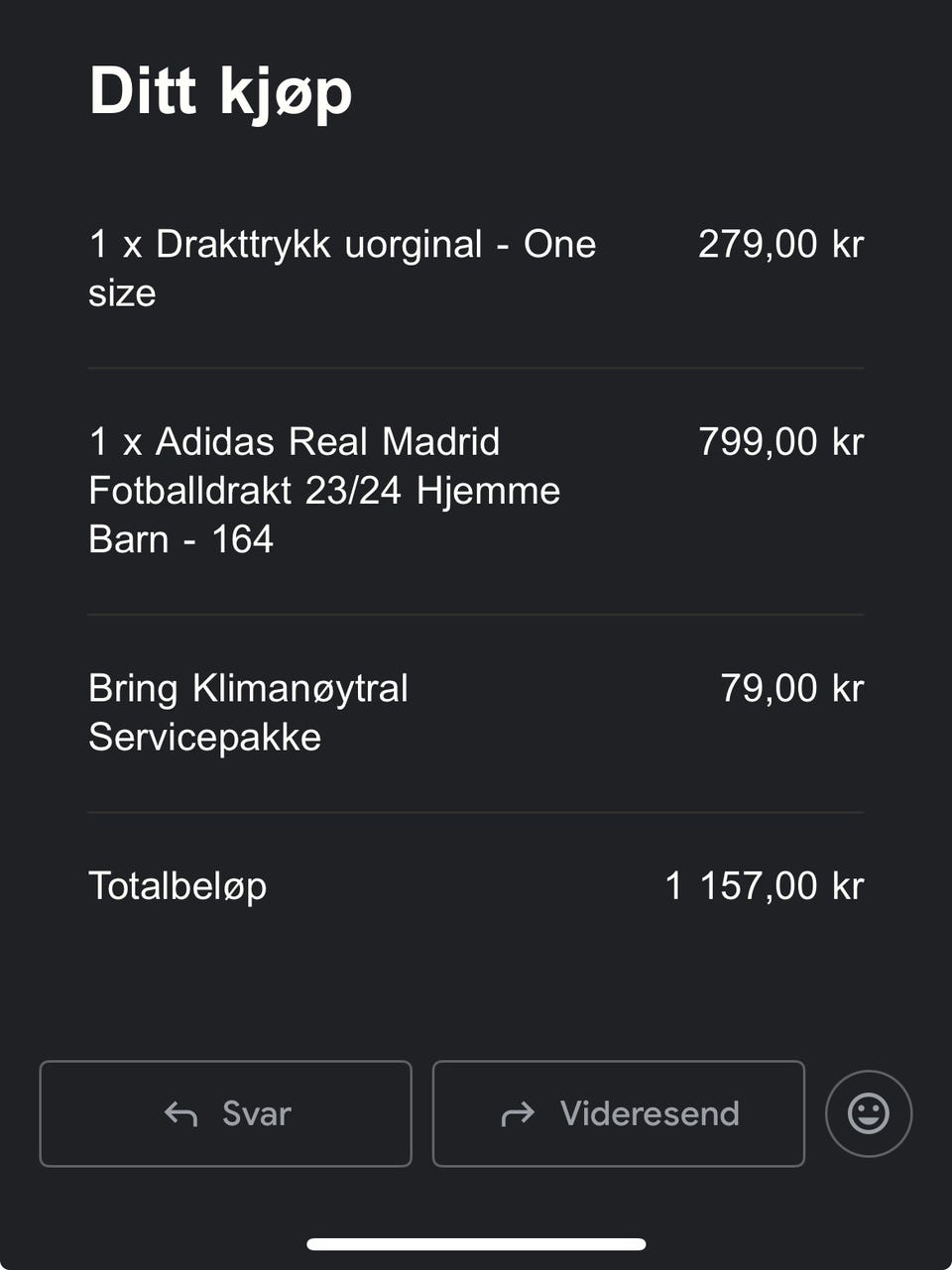Select the Bring Klimanøytral Servicepakke line
The image size is (952, 1270).
pyautogui.click(x=248, y=712)
